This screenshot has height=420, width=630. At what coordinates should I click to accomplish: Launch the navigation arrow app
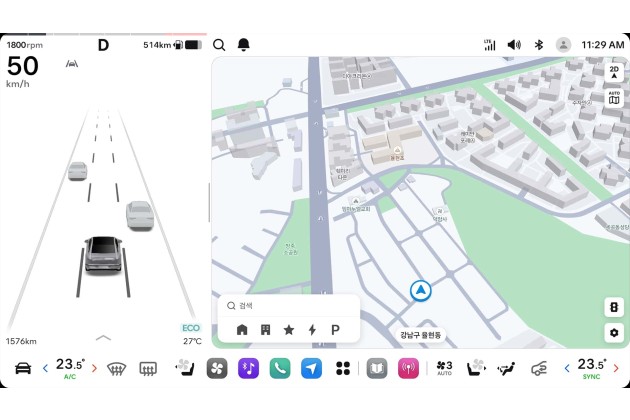(311, 369)
